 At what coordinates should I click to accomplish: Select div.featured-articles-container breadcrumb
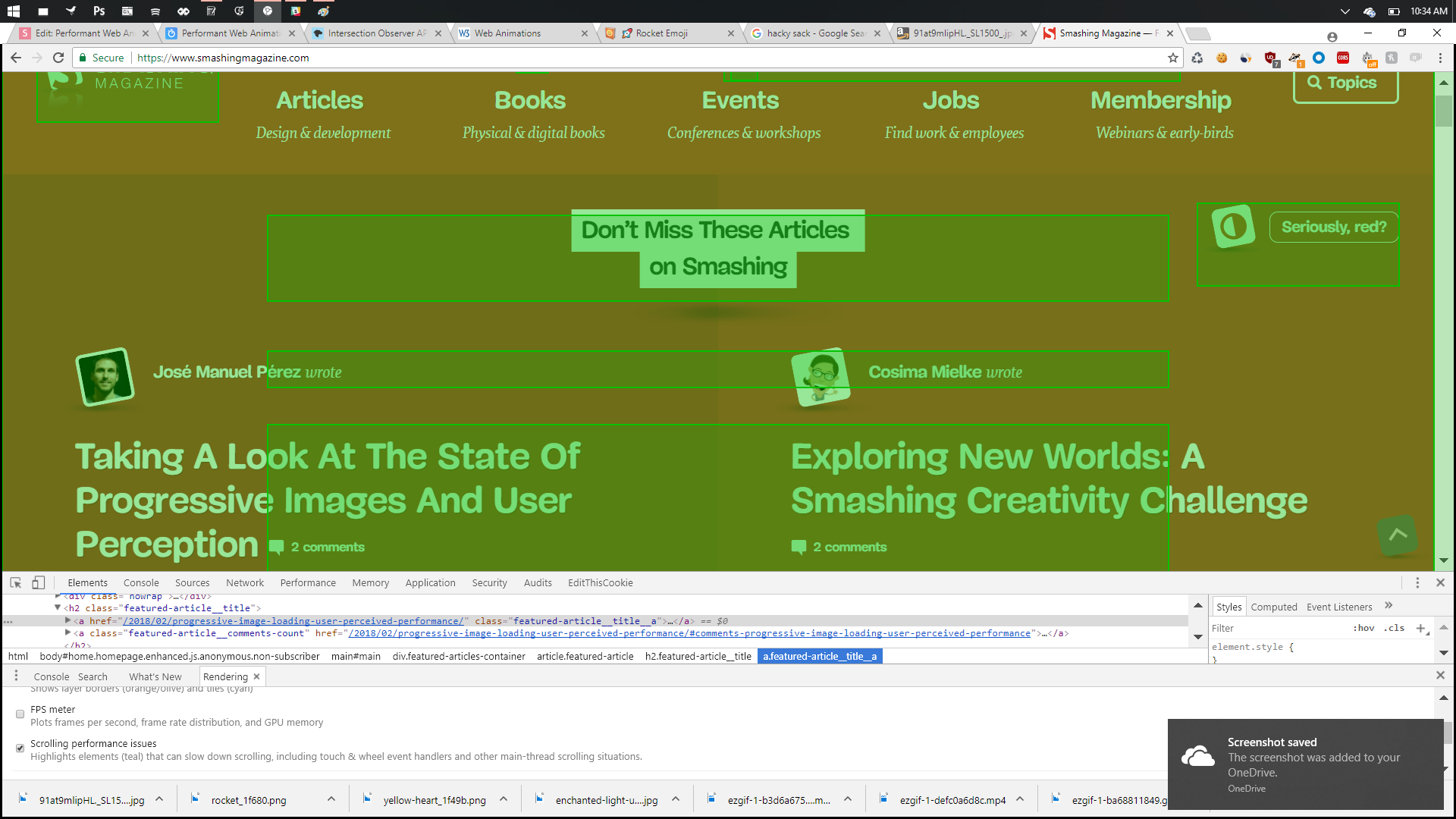(x=458, y=656)
